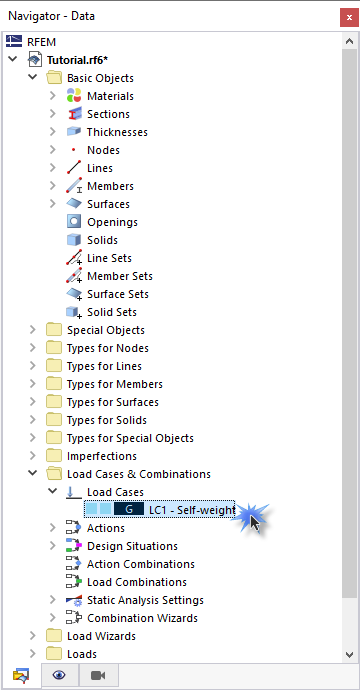Click the Static Analysis Settings icon
The height and width of the screenshot is (690, 360).
coord(74,600)
